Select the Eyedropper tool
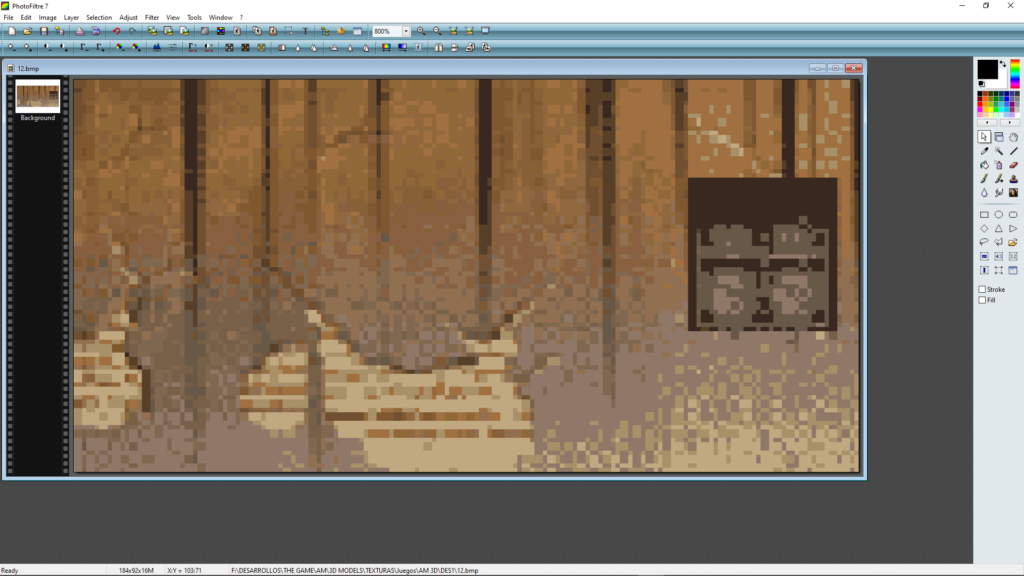The width and height of the screenshot is (1024, 576). point(984,150)
